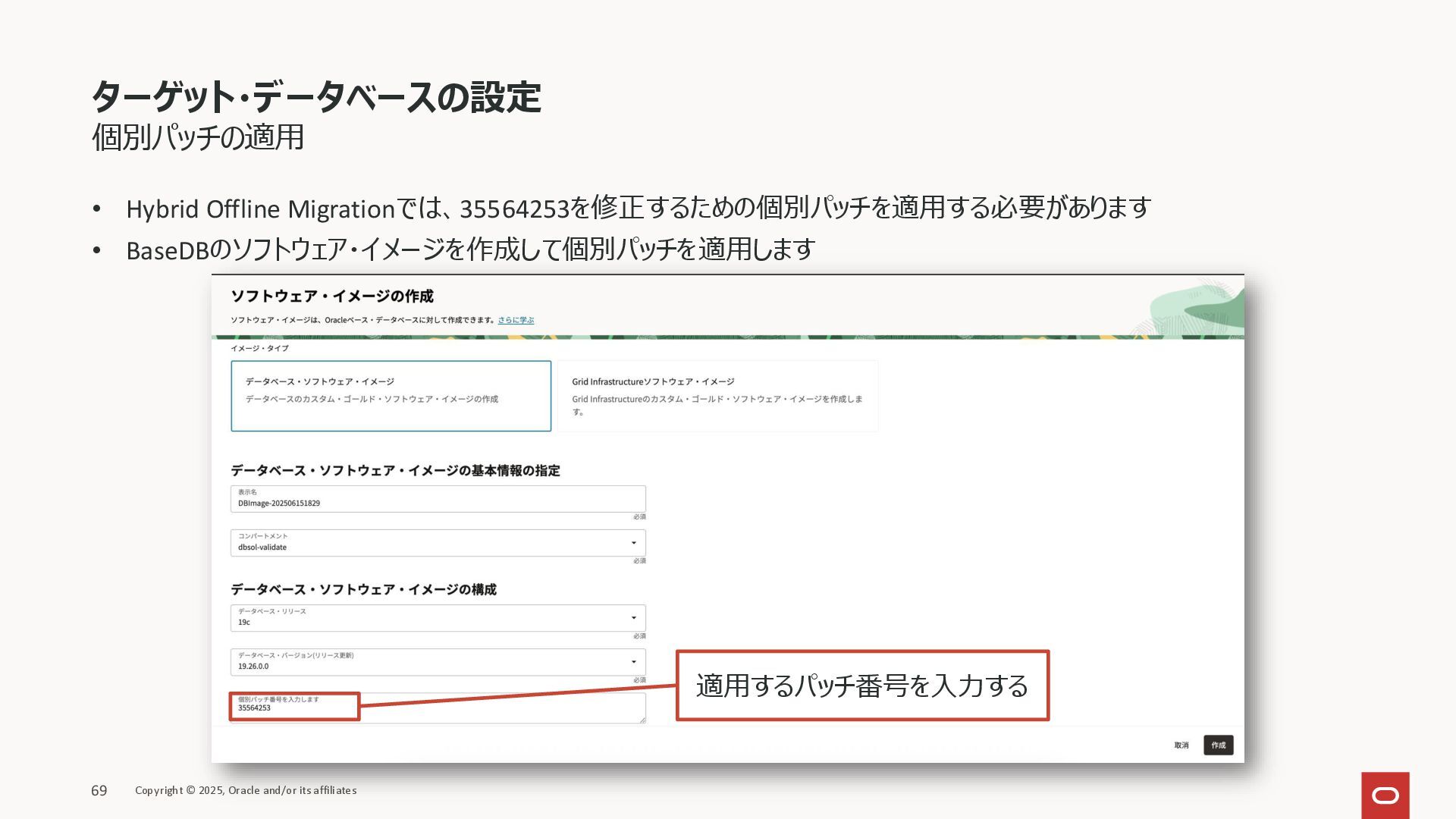Click the bullet mentioning Hybrid Offline Migration

pyautogui.click(x=639, y=208)
